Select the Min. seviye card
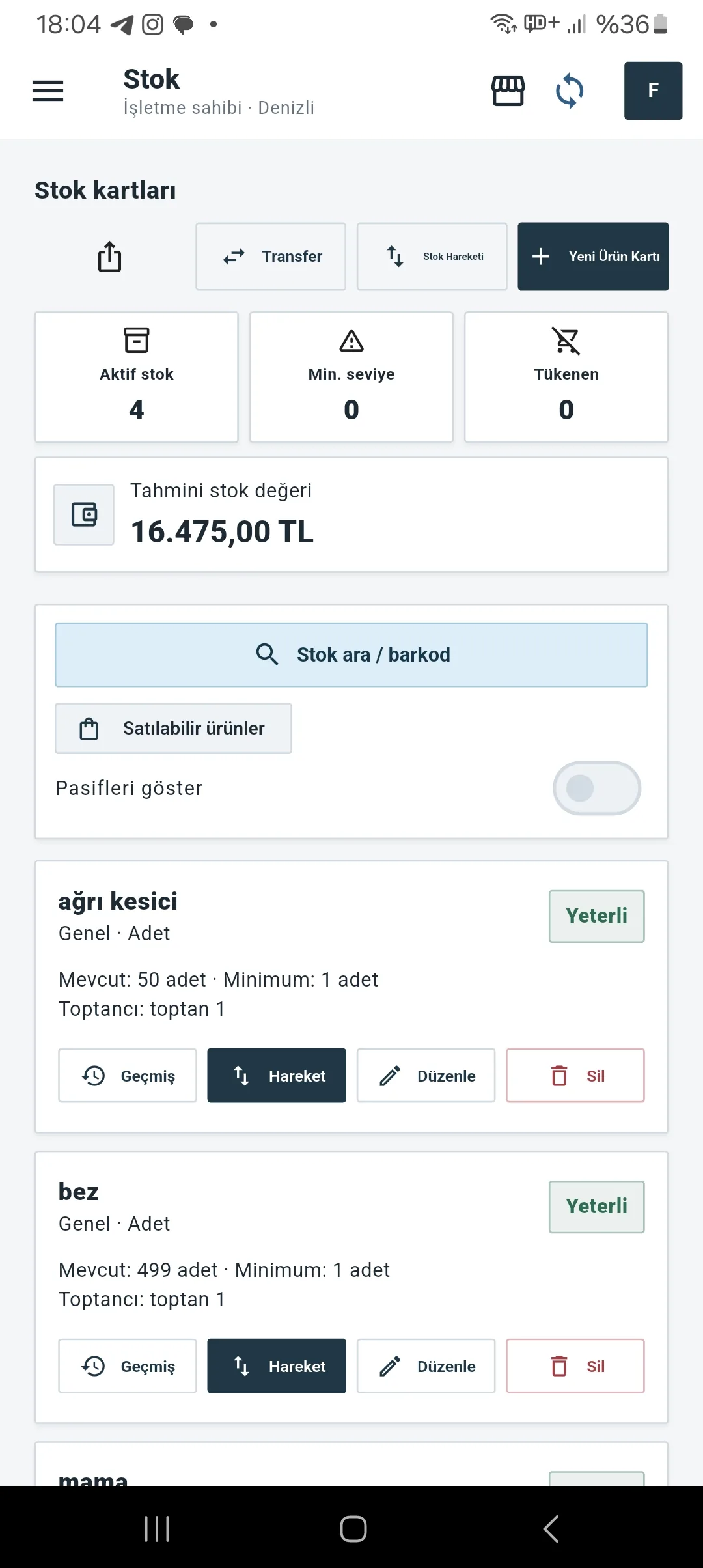The width and height of the screenshot is (703, 1568). click(x=351, y=377)
